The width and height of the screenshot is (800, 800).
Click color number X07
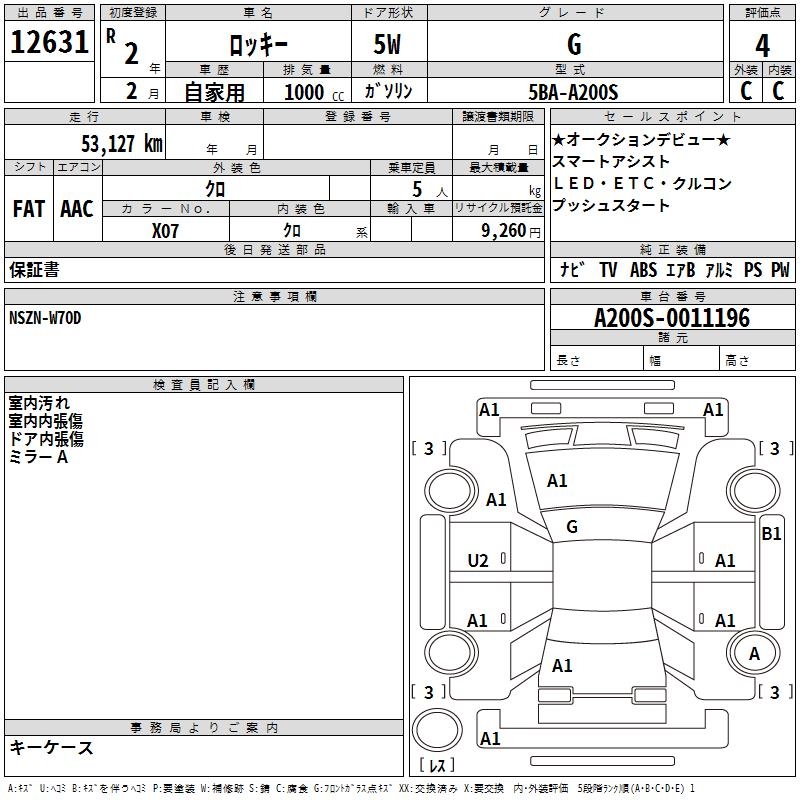(x=165, y=231)
